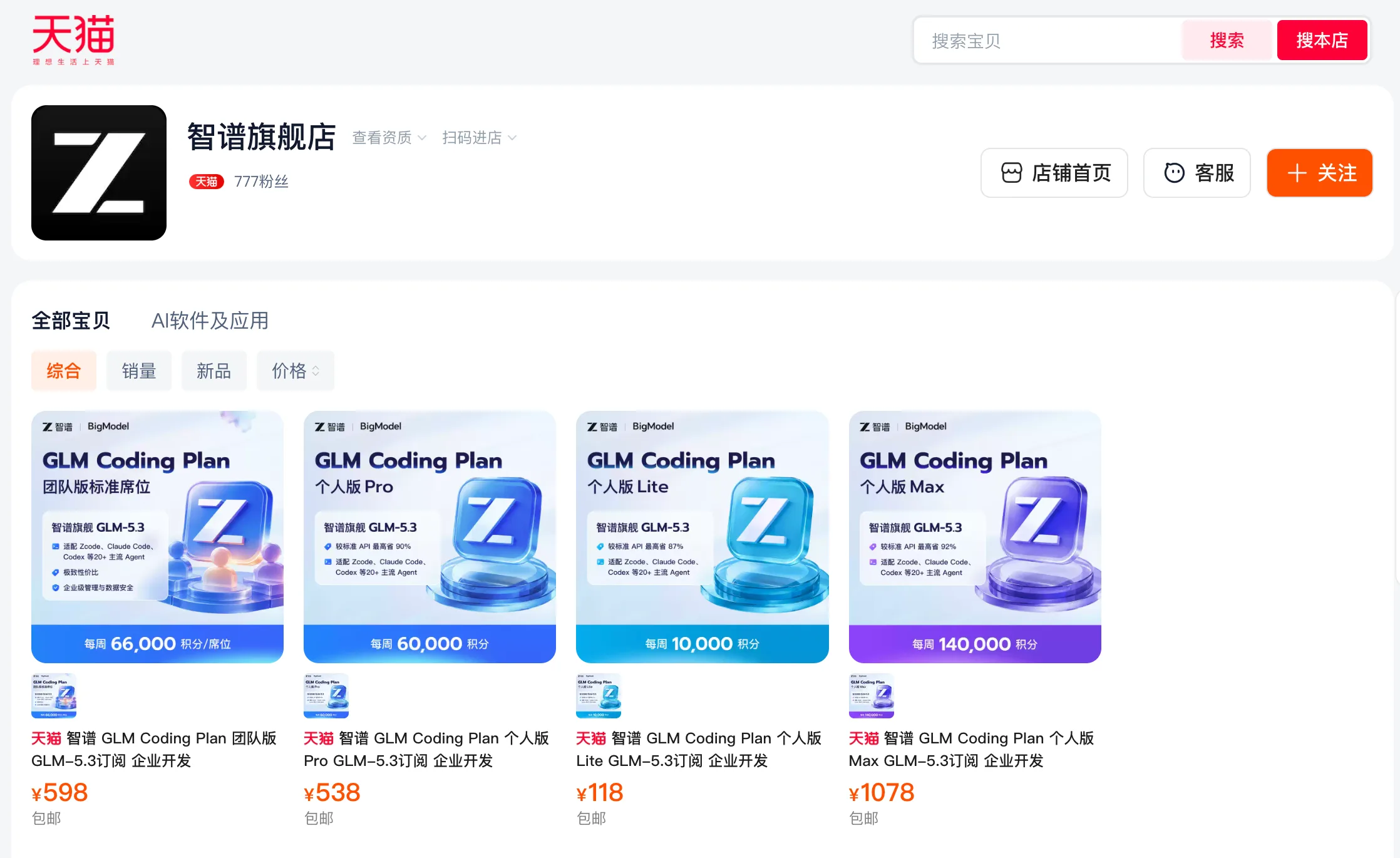This screenshot has height=858, width=1400.
Task: Click the 每周 60,000 积分 banner
Action: pos(430,644)
